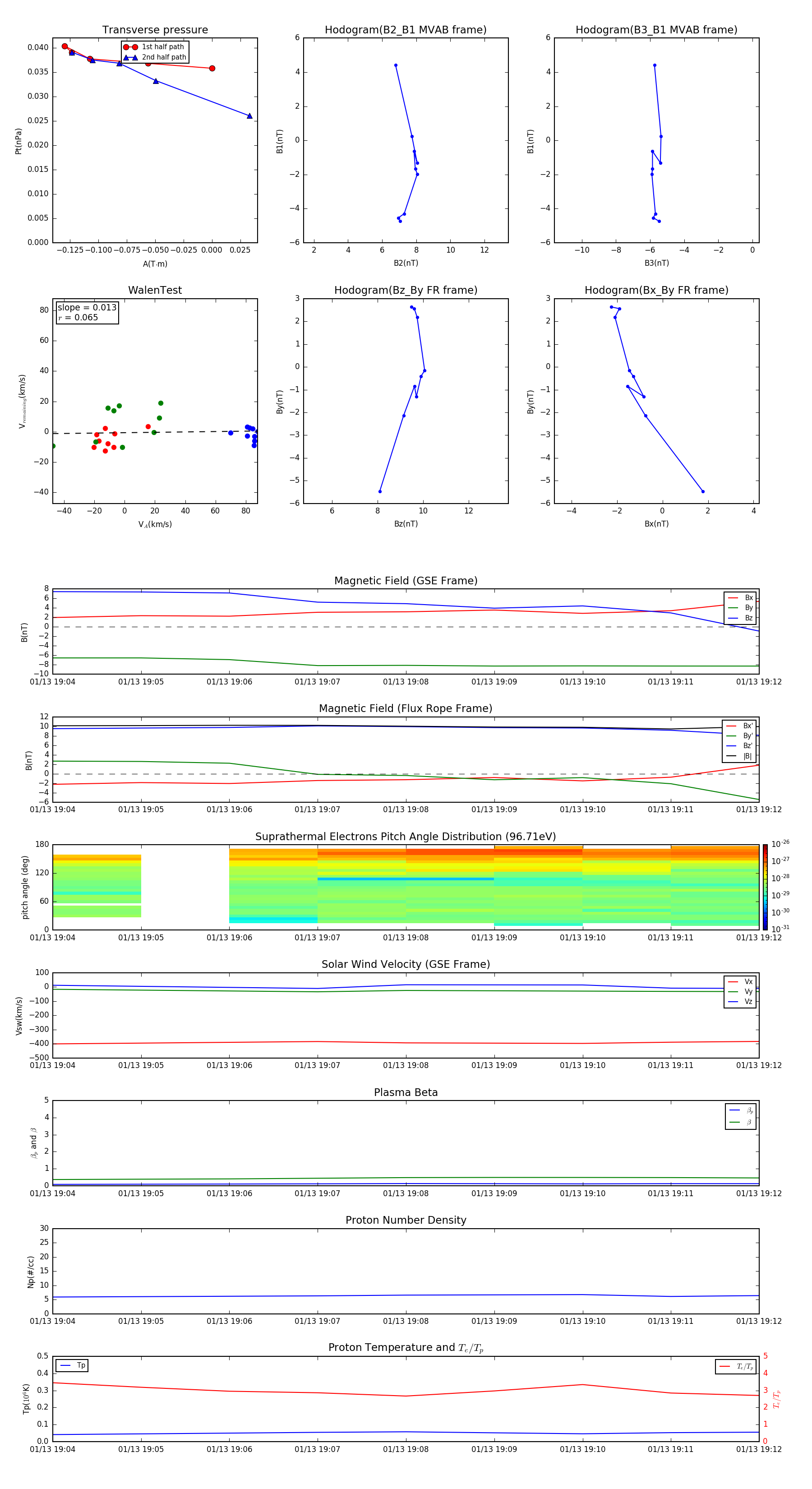Screen dimensions: 812x1489
Task: Click the pitch angle colorbar scale
Action: click(x=765, y=887)
